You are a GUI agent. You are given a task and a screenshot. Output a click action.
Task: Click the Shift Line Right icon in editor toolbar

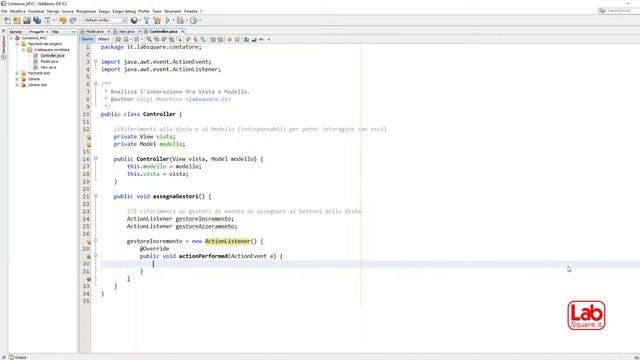[x=220, y=39]
